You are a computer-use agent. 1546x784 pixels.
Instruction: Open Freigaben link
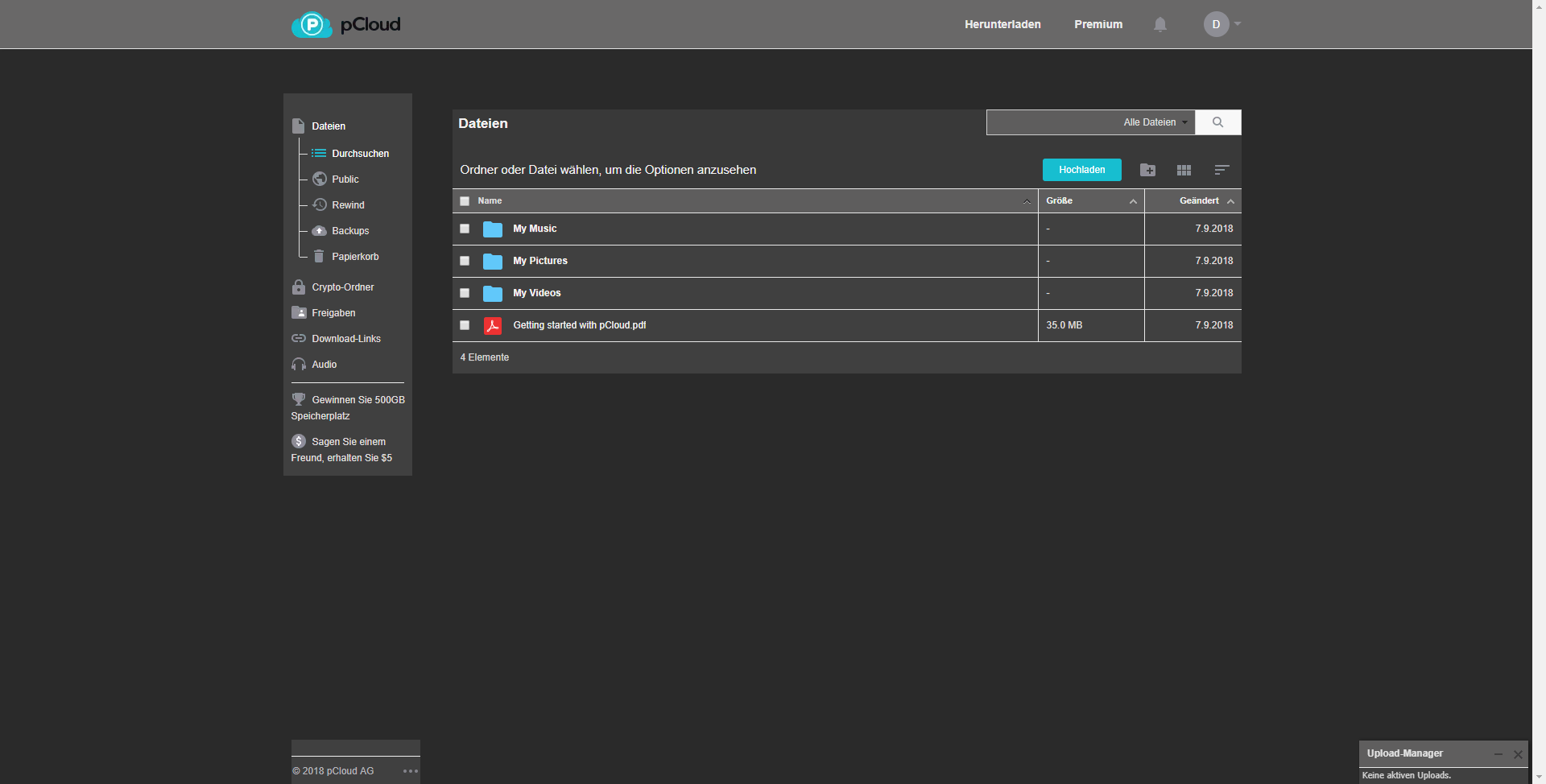(333, 312)
